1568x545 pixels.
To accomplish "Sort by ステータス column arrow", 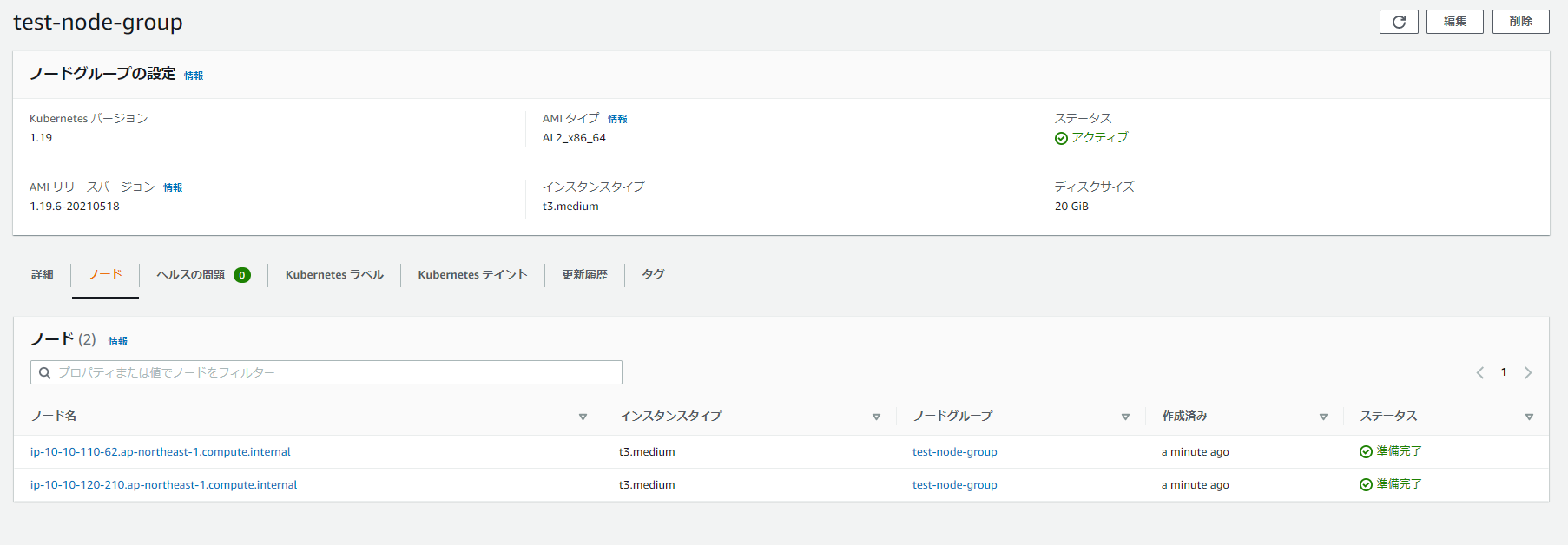I will pyautogui.click(x=1529, y=417).
